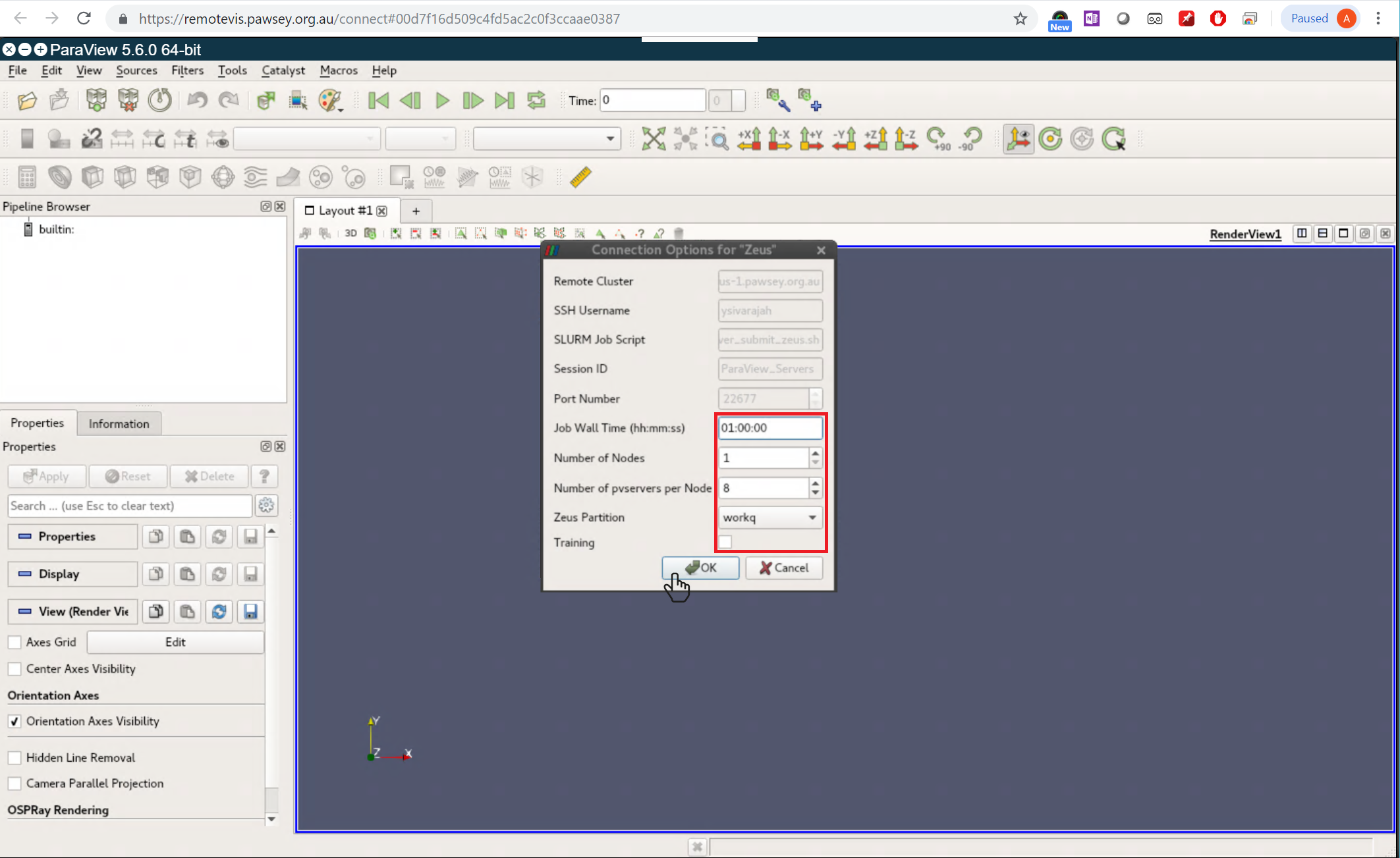Jump to last frame
This screenshot has width=1400, height=858.
coord(505,101)
